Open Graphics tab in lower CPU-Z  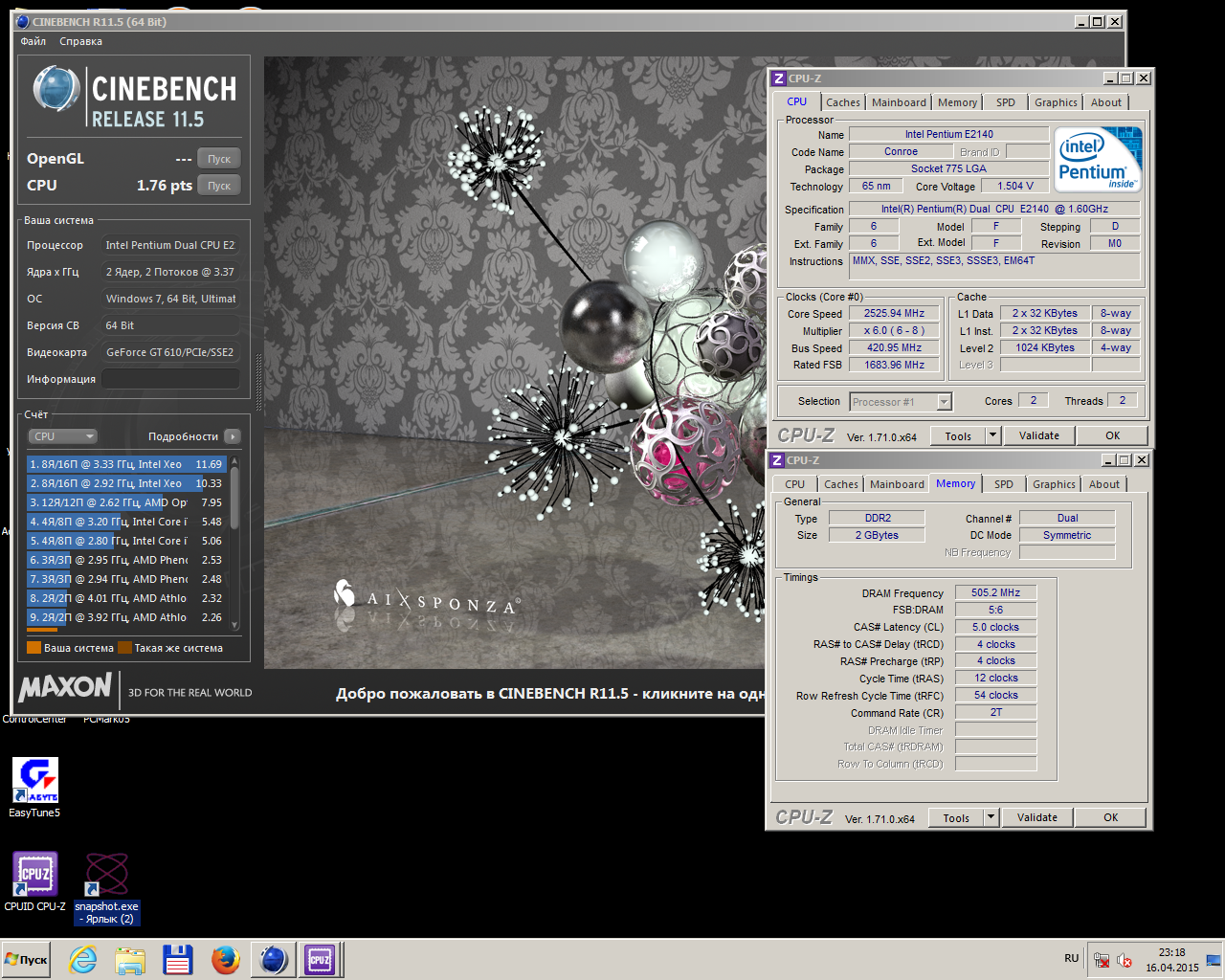(x=1054, y=484)
